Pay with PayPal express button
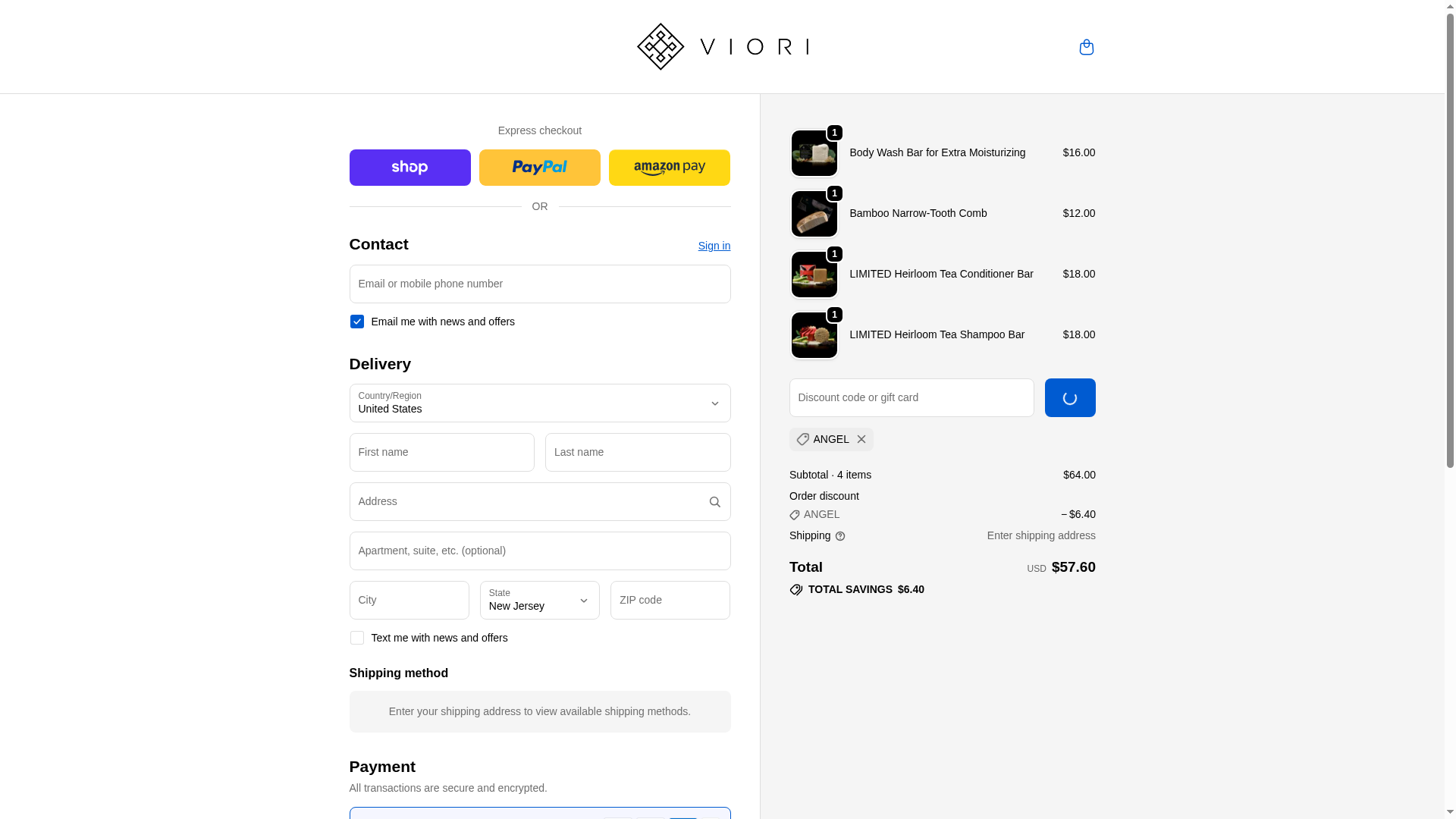The width and height of the screenshot is (1456, 819). (x=540, y=168)
